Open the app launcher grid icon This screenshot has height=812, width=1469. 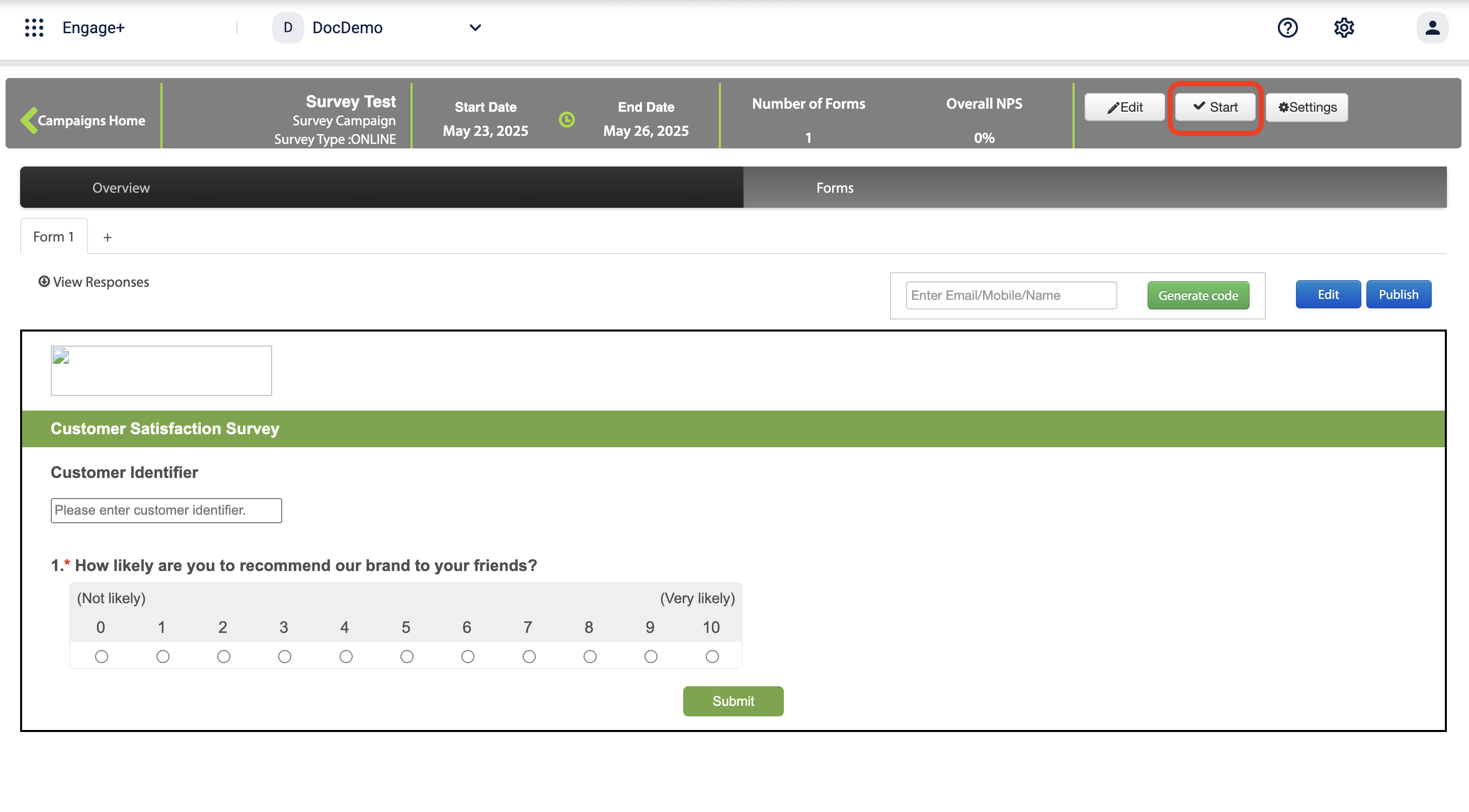click(x=34, y=27)
